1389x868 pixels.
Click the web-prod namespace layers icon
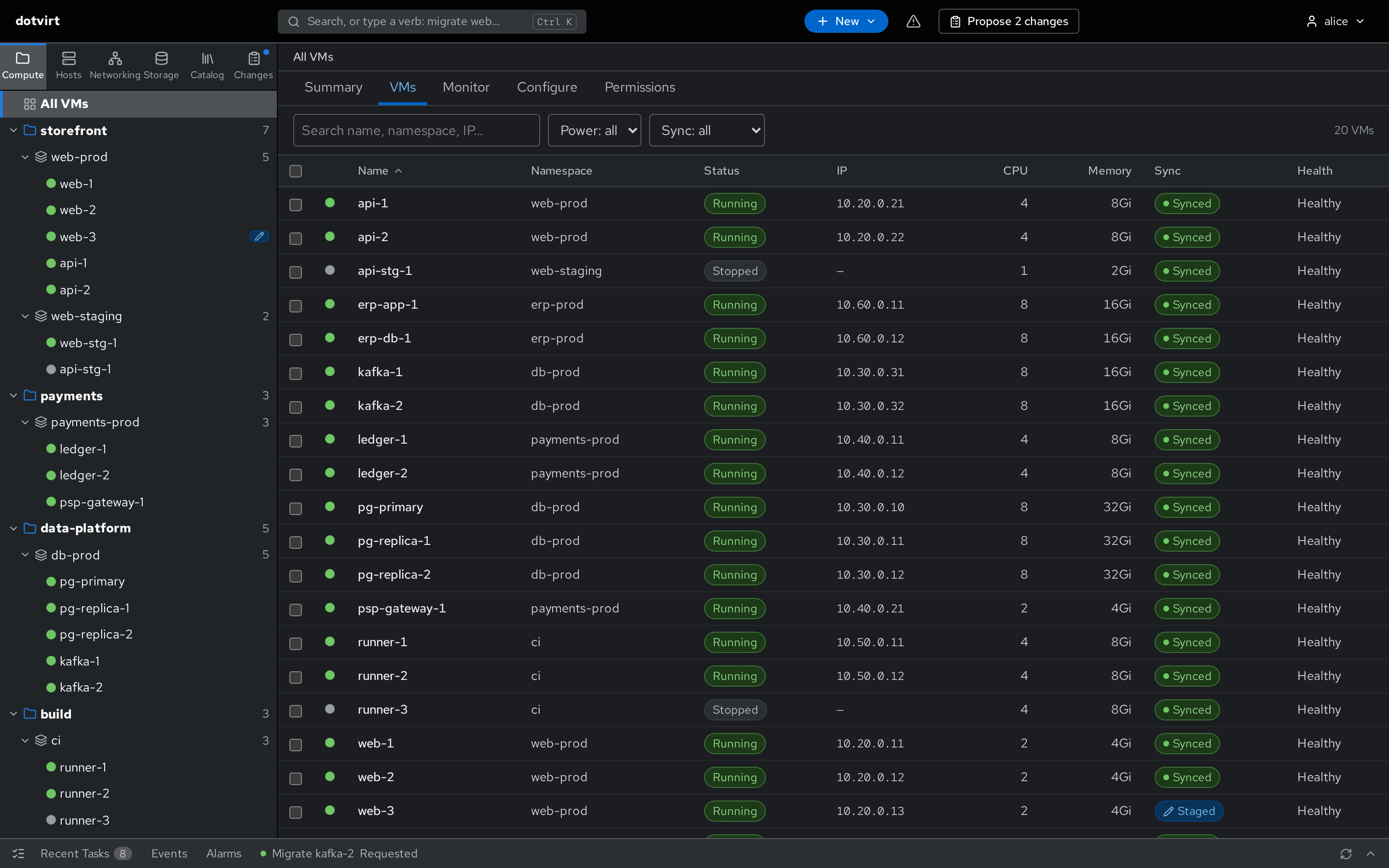pyautogui.click(x=41, y=157)
